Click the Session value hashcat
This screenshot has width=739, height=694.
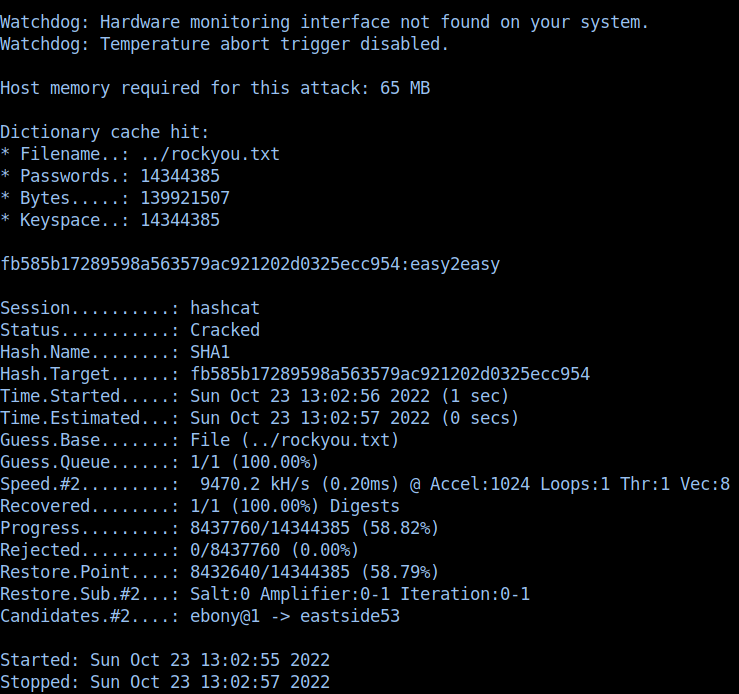(225, 308)
